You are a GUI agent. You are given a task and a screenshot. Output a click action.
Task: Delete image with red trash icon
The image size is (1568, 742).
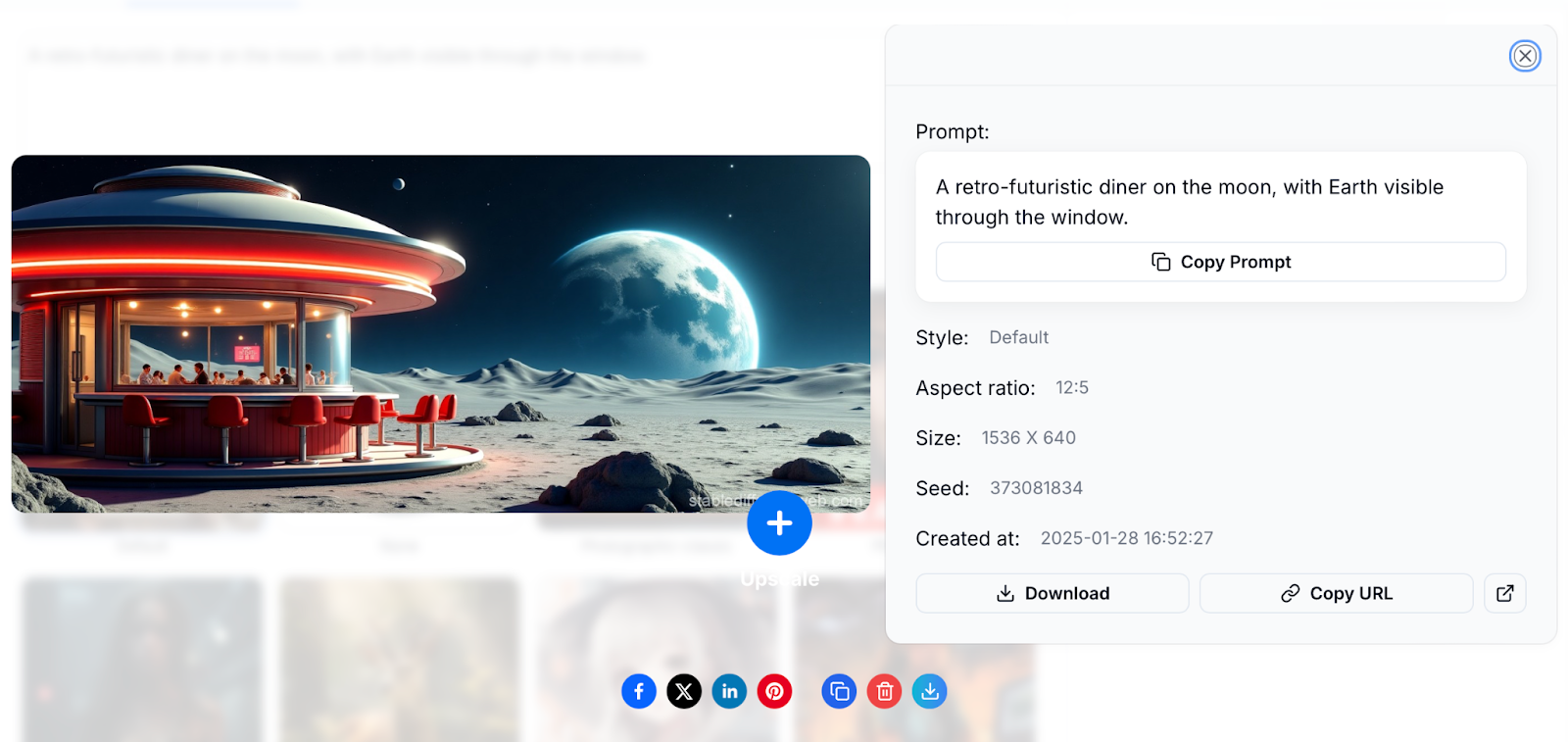click(884, 692)
